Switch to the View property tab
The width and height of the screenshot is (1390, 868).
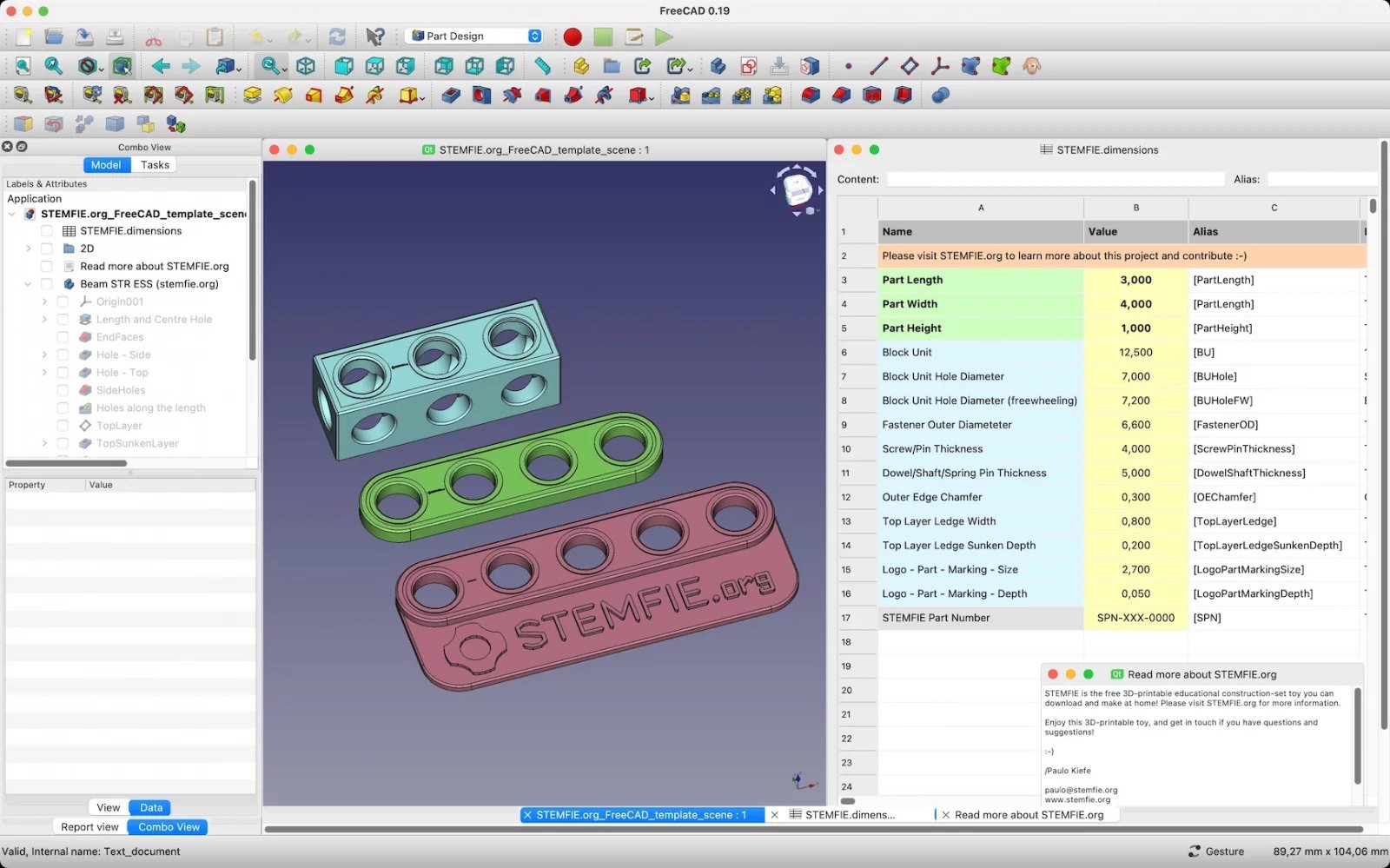click(x=109, y=808)
